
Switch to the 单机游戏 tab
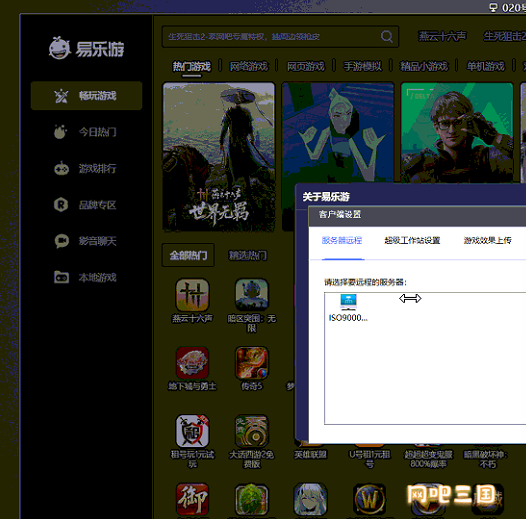(485, 66)
